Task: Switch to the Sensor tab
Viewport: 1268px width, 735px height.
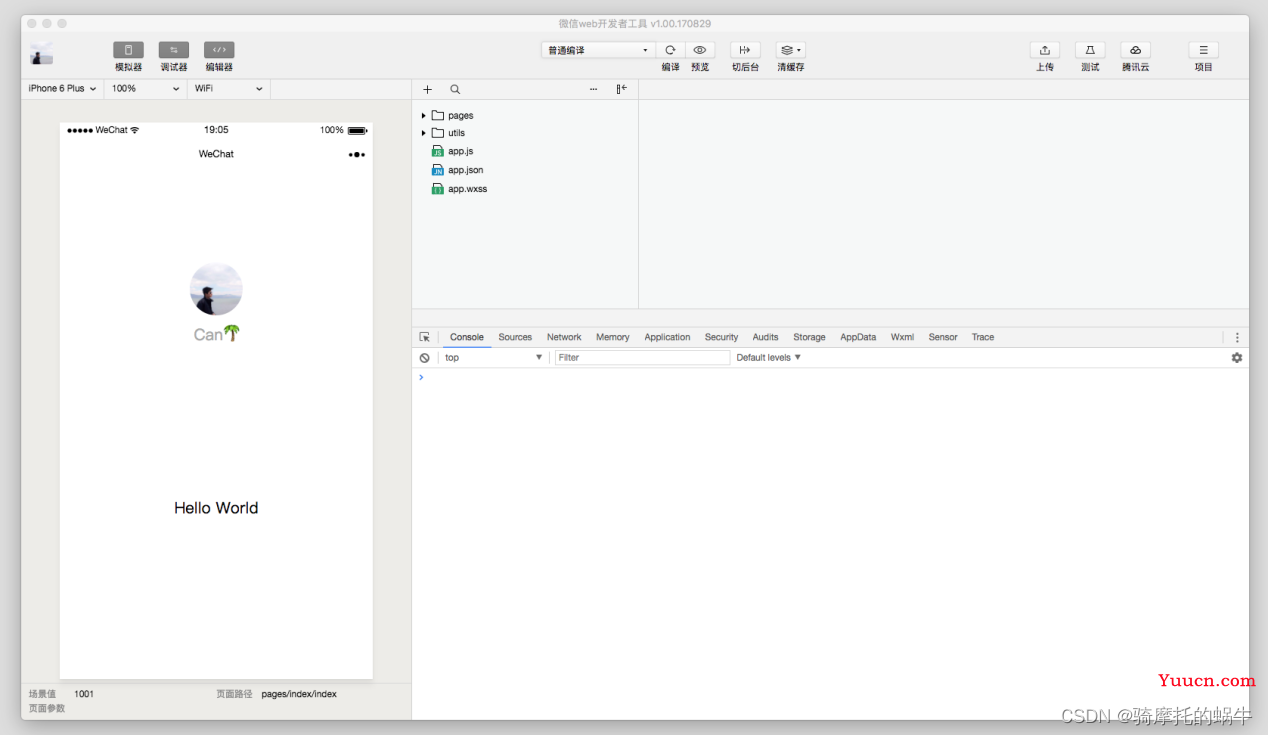Action: pyautogui.click(x=943, y=337)
